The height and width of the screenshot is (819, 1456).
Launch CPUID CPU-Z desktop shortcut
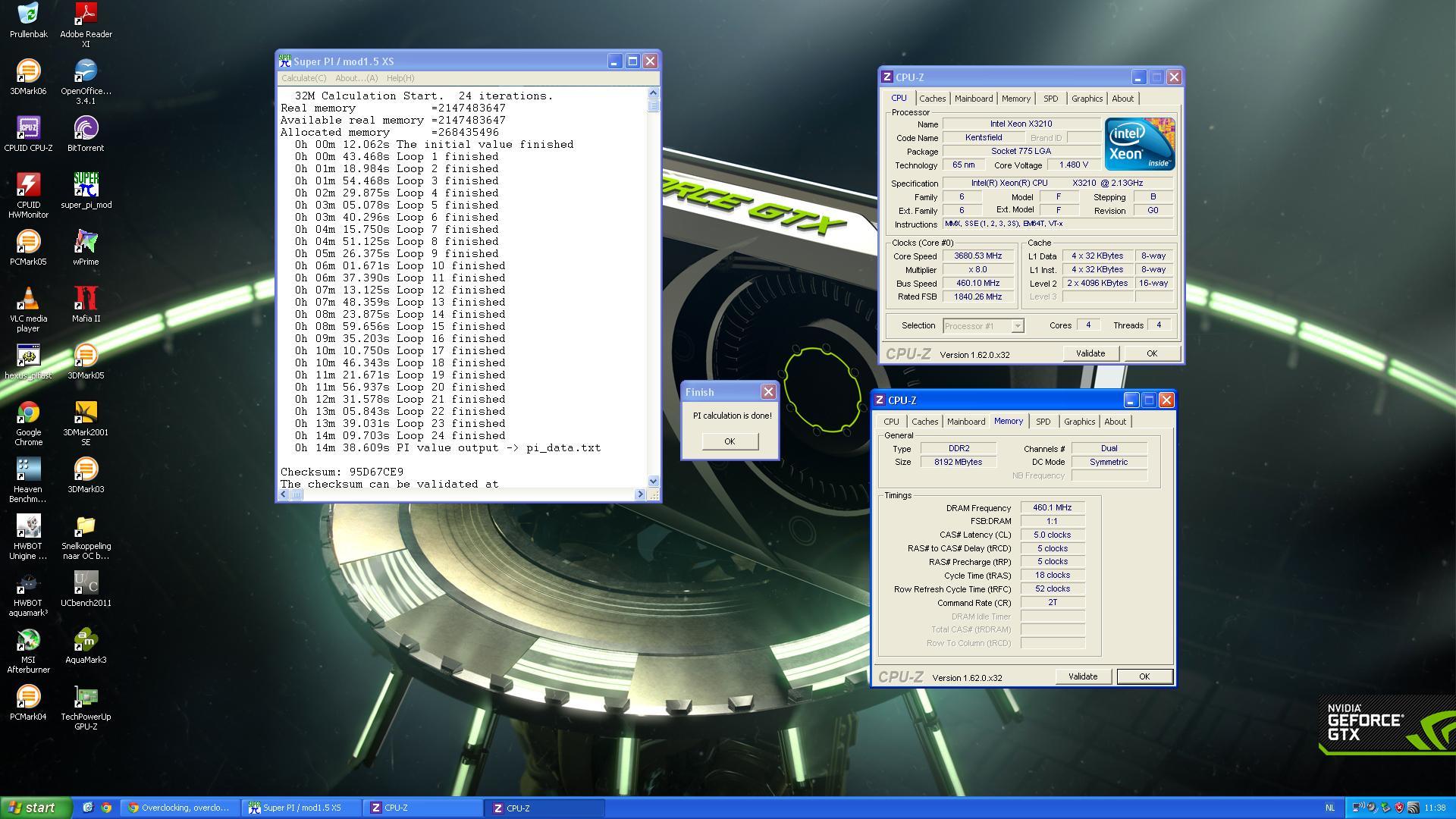coord(28,133)
